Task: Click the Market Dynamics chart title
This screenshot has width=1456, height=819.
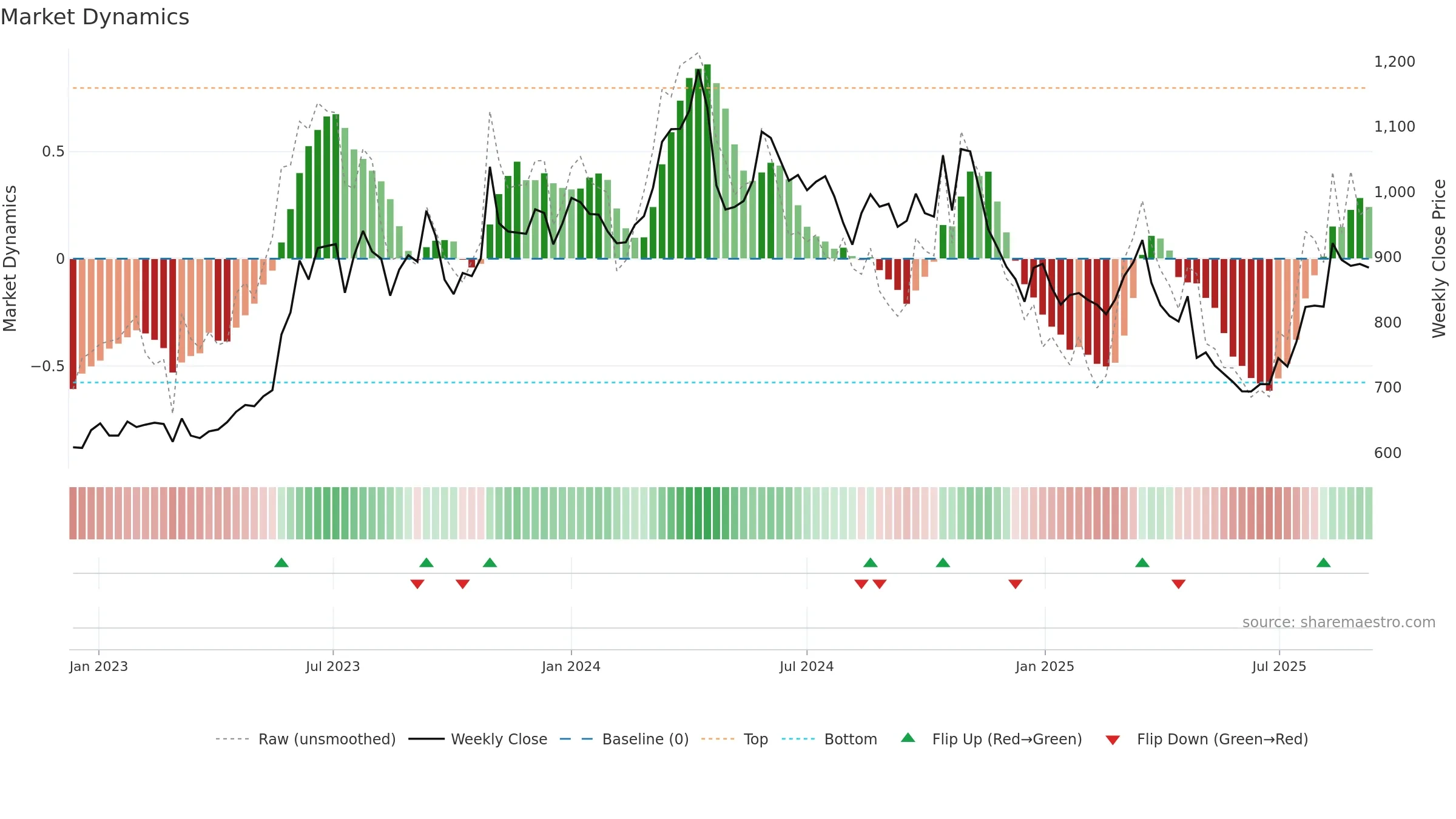Action: click(95, 17)
